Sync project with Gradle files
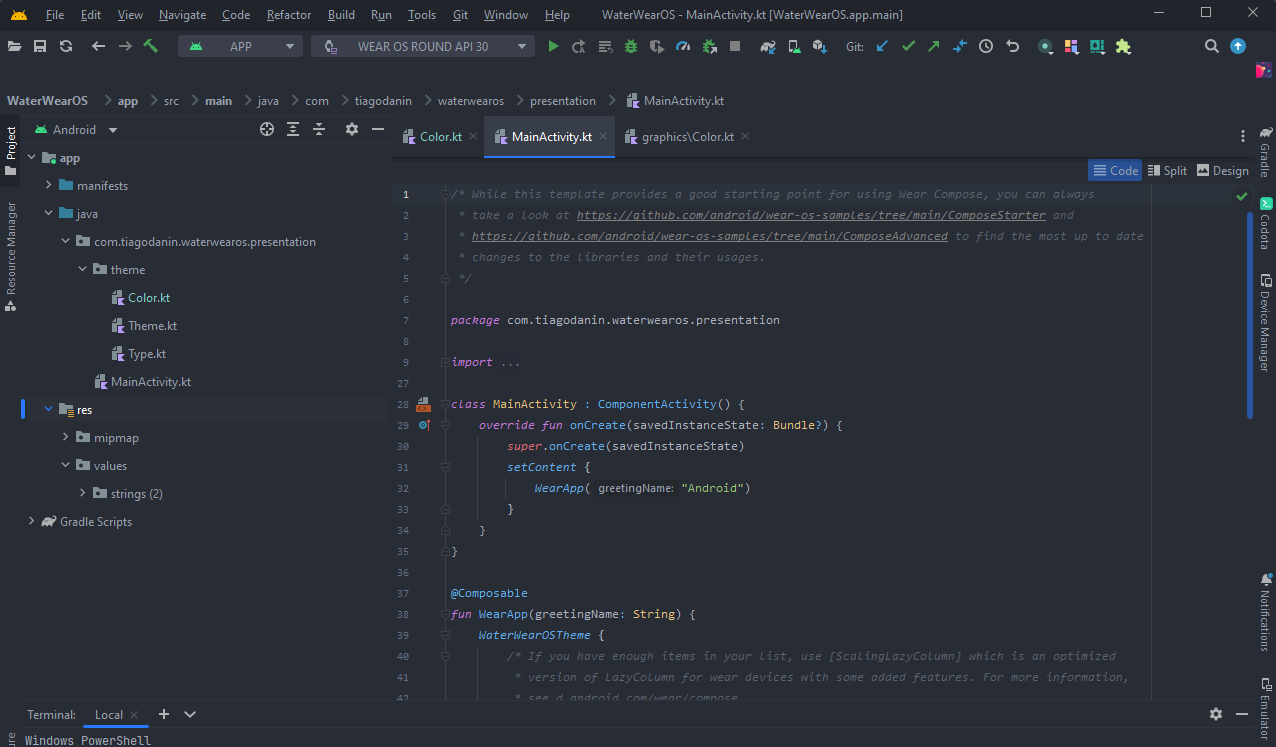 (x=768, y=46)
